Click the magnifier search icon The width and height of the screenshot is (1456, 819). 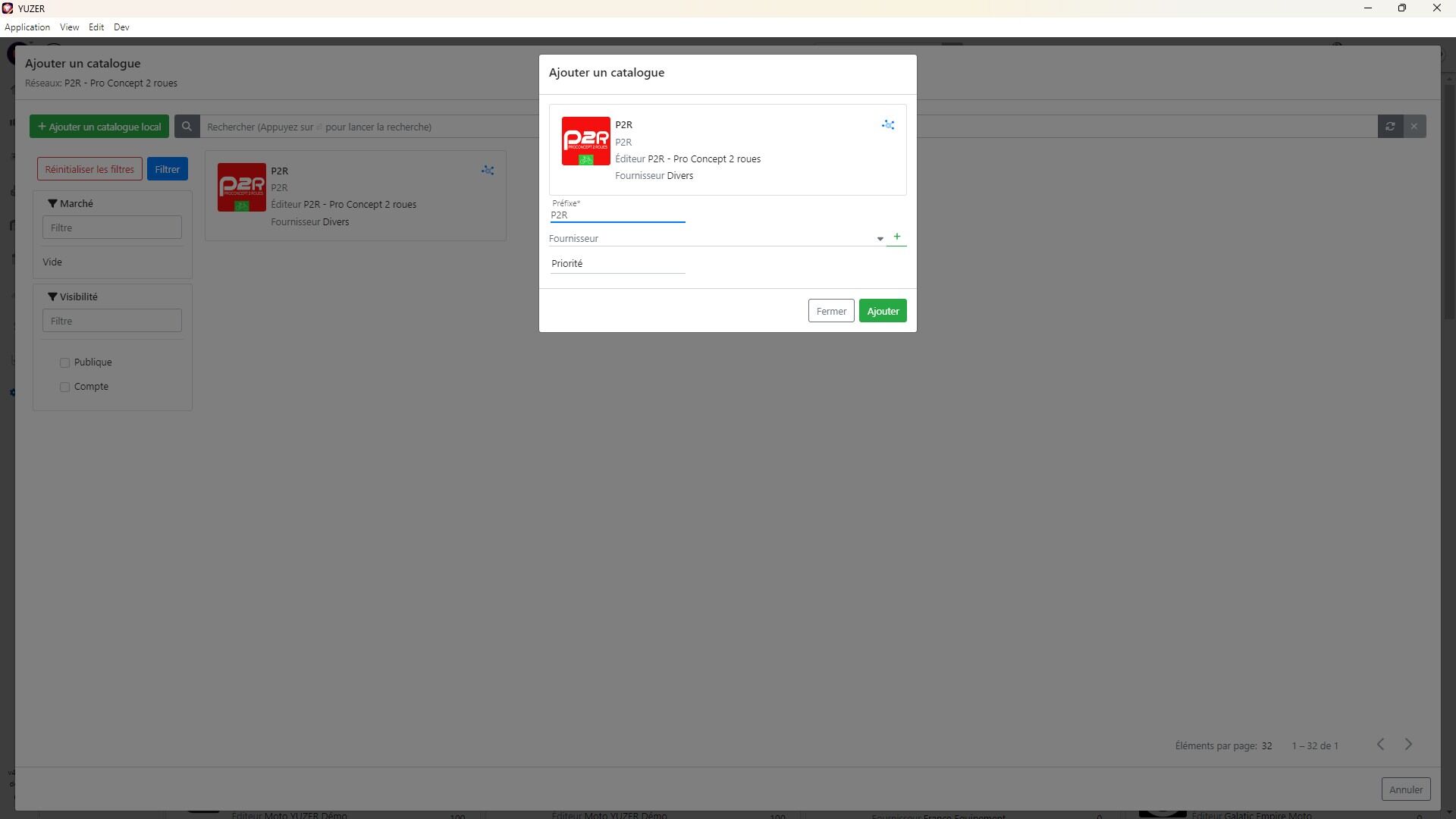(187, 127)
